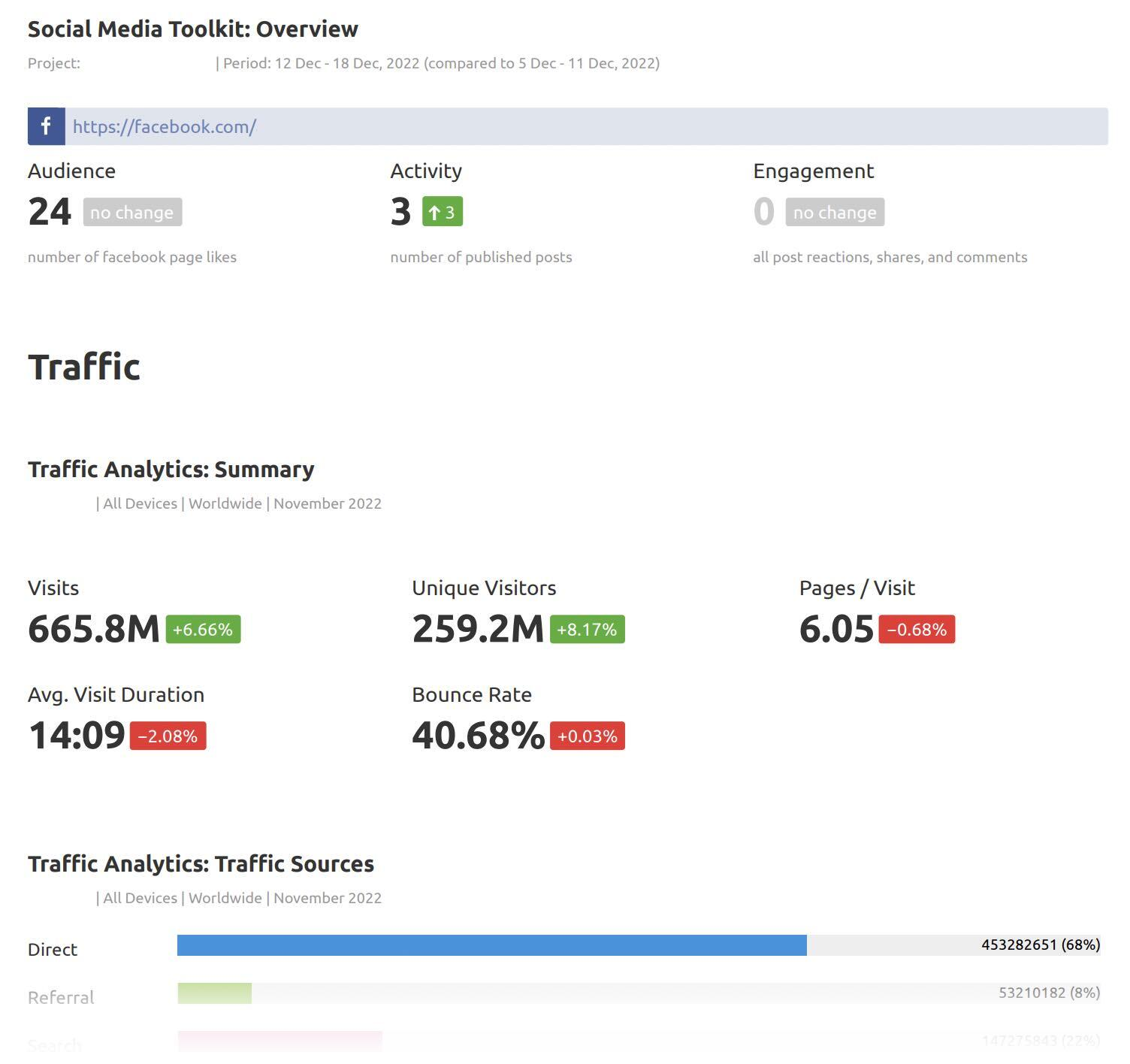Image resolution: width=1130 pixels, height=1064 pixels.
Task: Click the '−2.08%' Avg. Visit Duration badge
Action: (x=167, y=737)
